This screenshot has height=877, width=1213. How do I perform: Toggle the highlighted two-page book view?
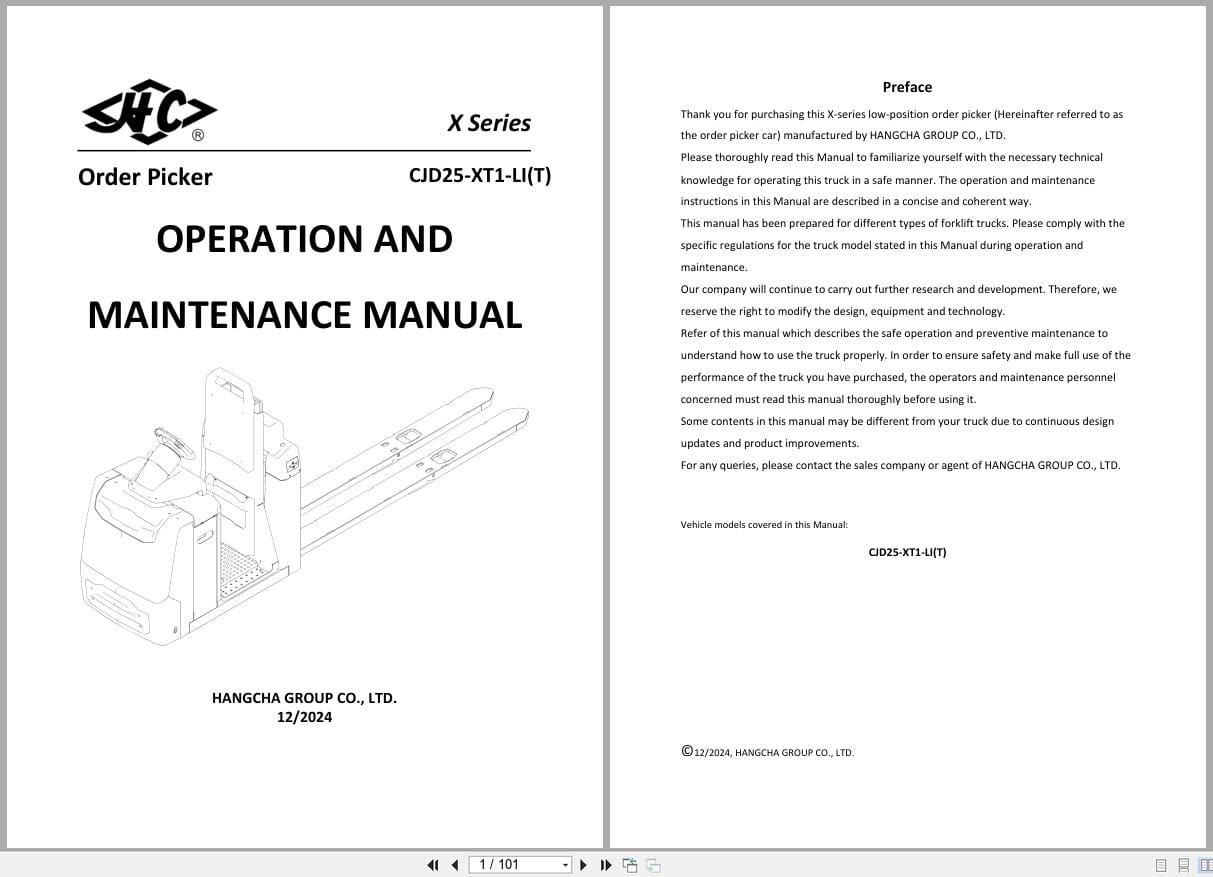point(1206,864)
